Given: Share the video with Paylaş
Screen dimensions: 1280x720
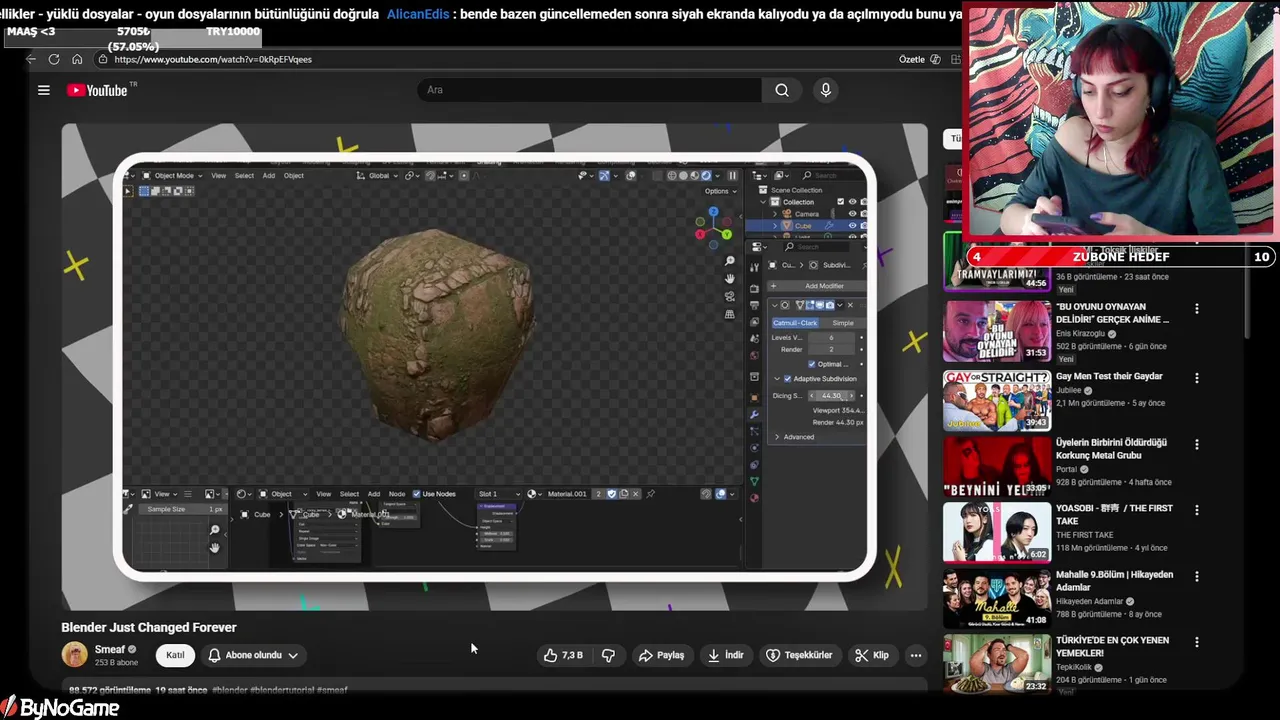Looking at the screenshot, I should tap(661, 655).
